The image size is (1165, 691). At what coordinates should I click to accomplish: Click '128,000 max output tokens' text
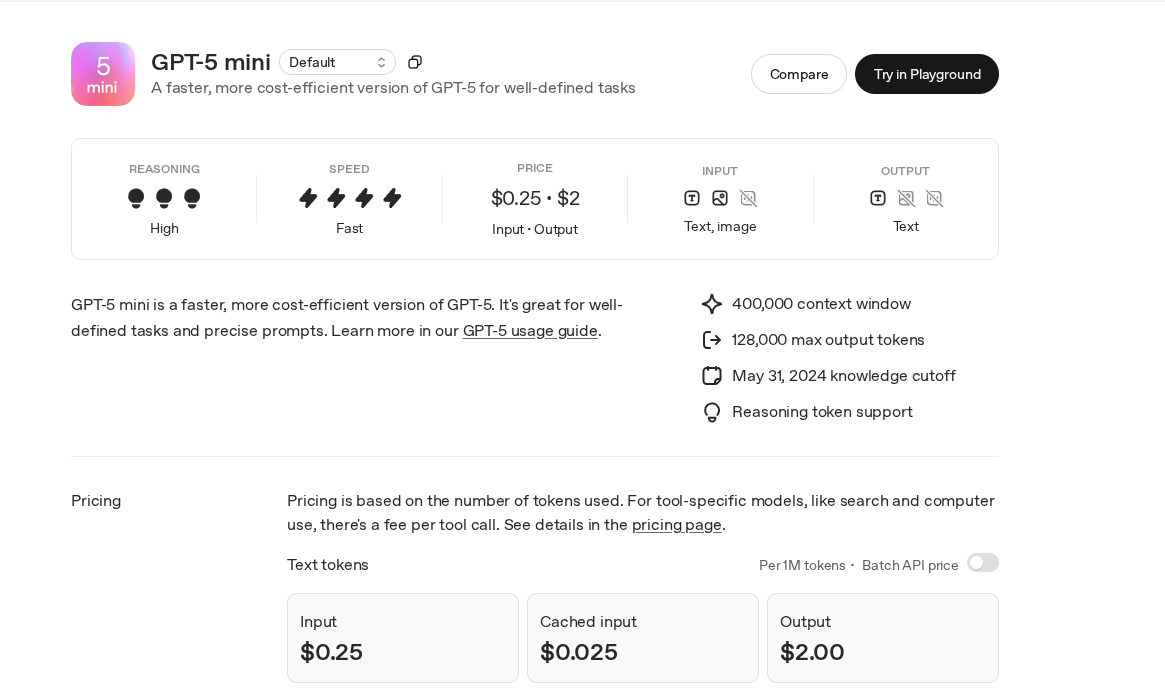(828, 340)
